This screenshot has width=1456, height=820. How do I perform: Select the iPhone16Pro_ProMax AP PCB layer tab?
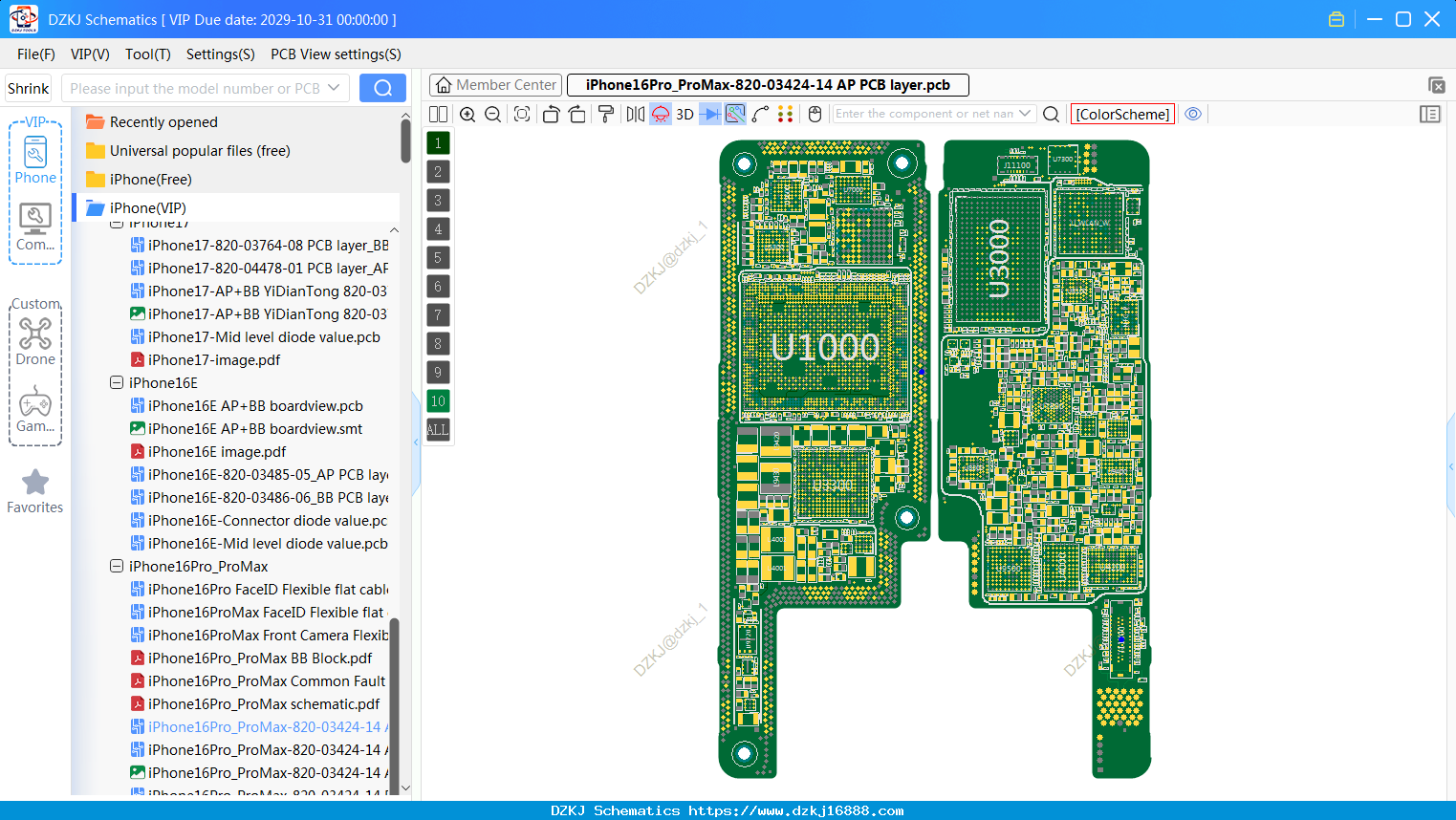pos(768,85)
